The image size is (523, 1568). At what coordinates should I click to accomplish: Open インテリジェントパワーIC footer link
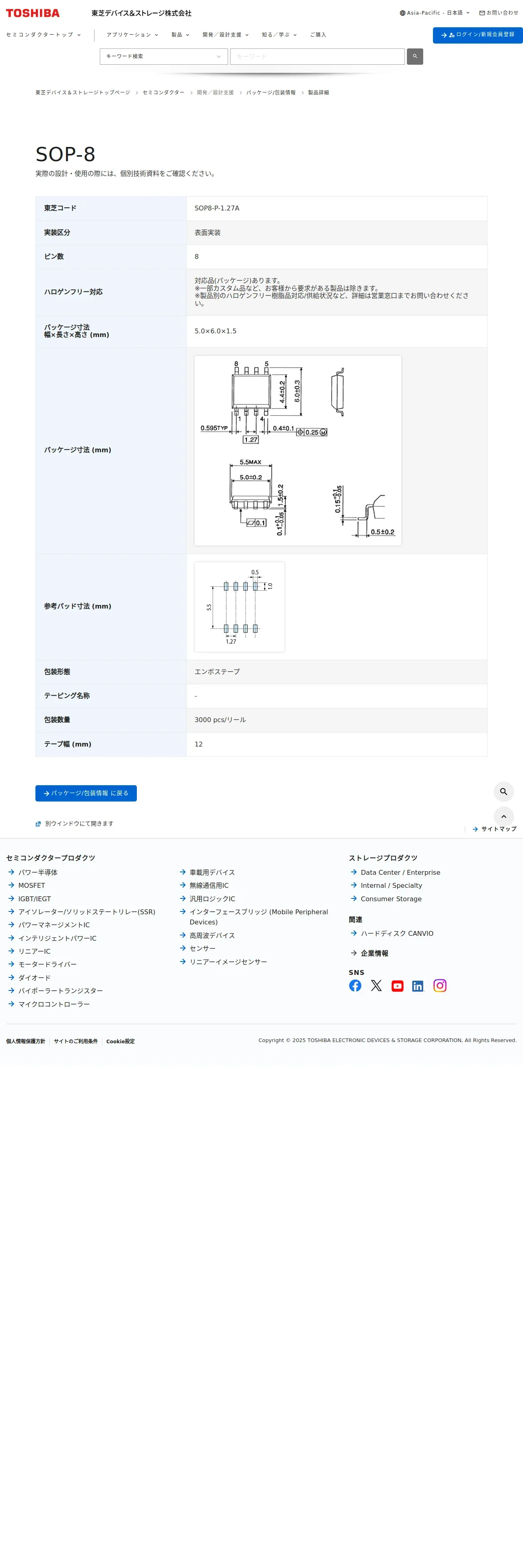pos(57,939)
